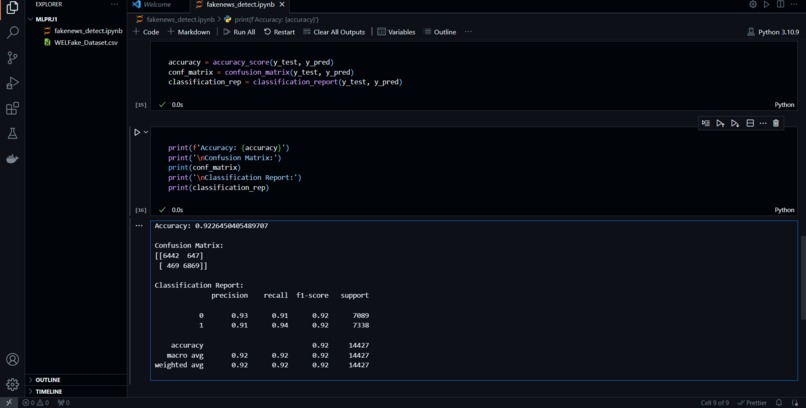Open more actions in editor title bar
The width and height of the screenshot is (806, 408).
(795, 5)
